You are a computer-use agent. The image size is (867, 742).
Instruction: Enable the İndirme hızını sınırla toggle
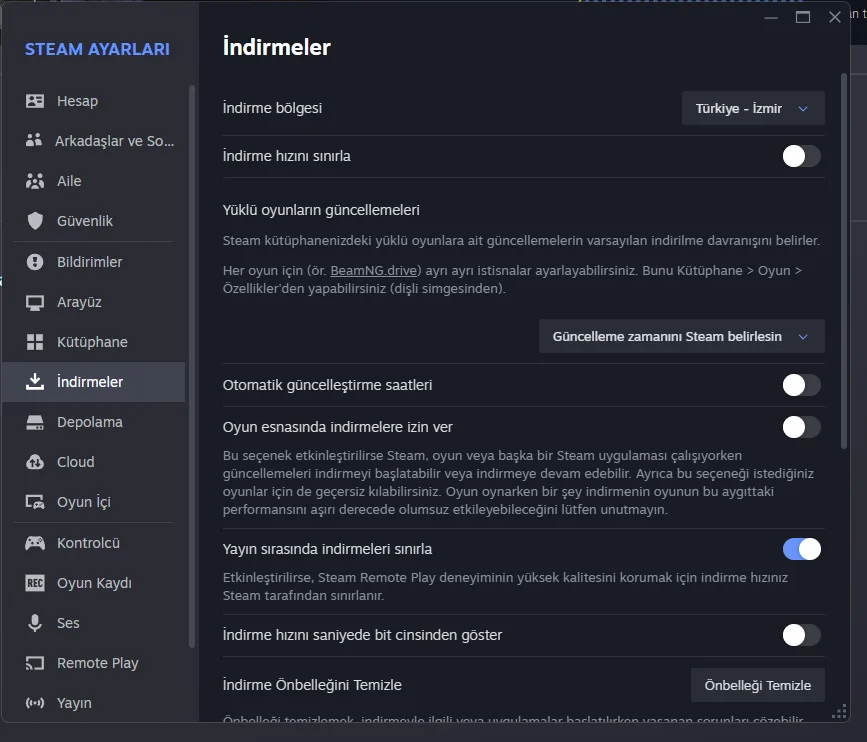point(801,156)
